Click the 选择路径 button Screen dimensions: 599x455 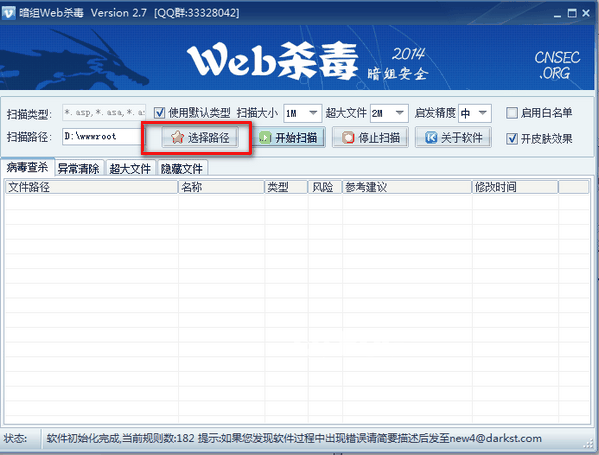pyautogui.click(x=200, y=138)
